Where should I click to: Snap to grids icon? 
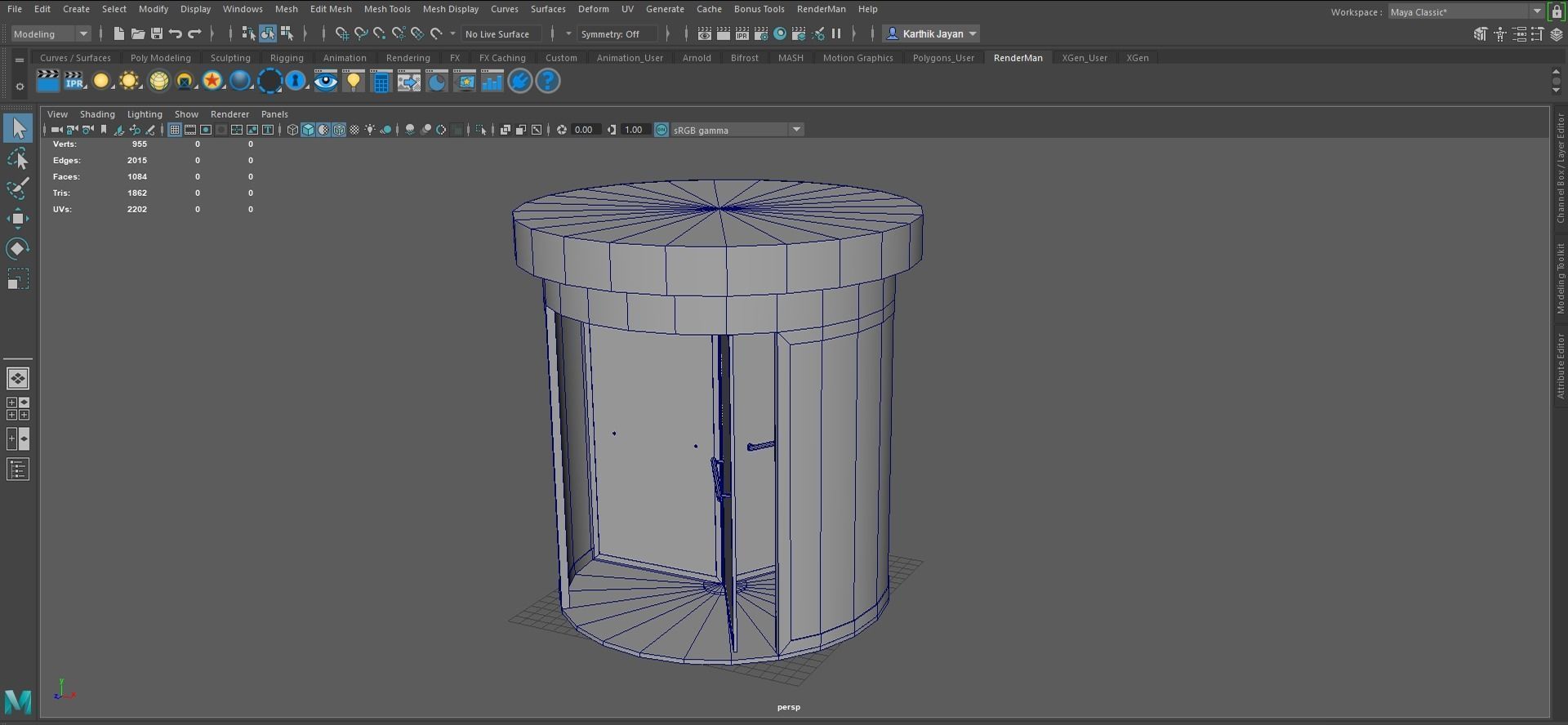coord(341,33)
